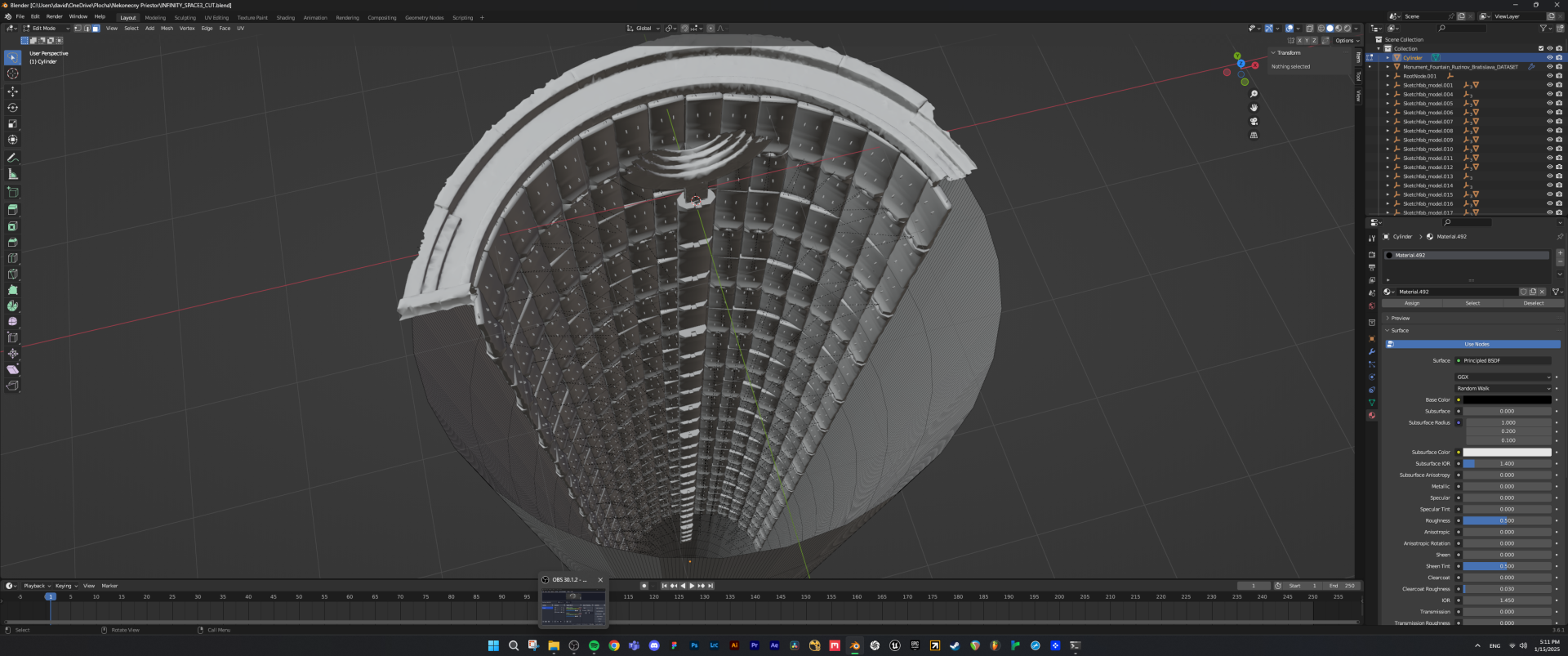The height and width of the screenshot is (656, 1568).
Task: Open the Edit Mode dropdown
Action: pos(46,29)
